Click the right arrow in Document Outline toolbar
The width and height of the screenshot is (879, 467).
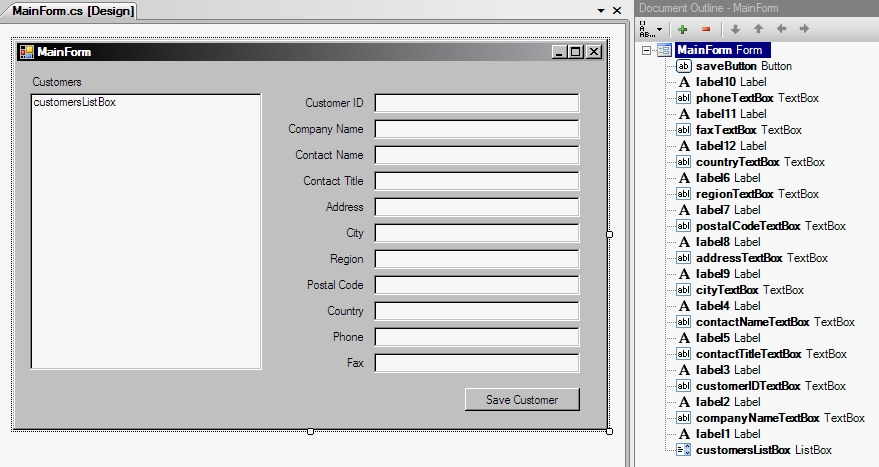pyautogui.click(x=804, y=29)
